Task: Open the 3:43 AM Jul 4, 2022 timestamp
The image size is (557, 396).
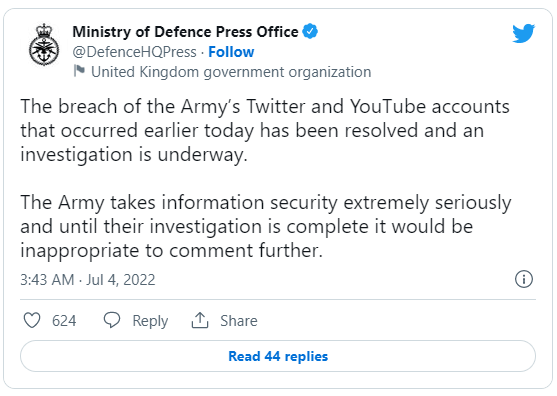Action: coord(88,280)
